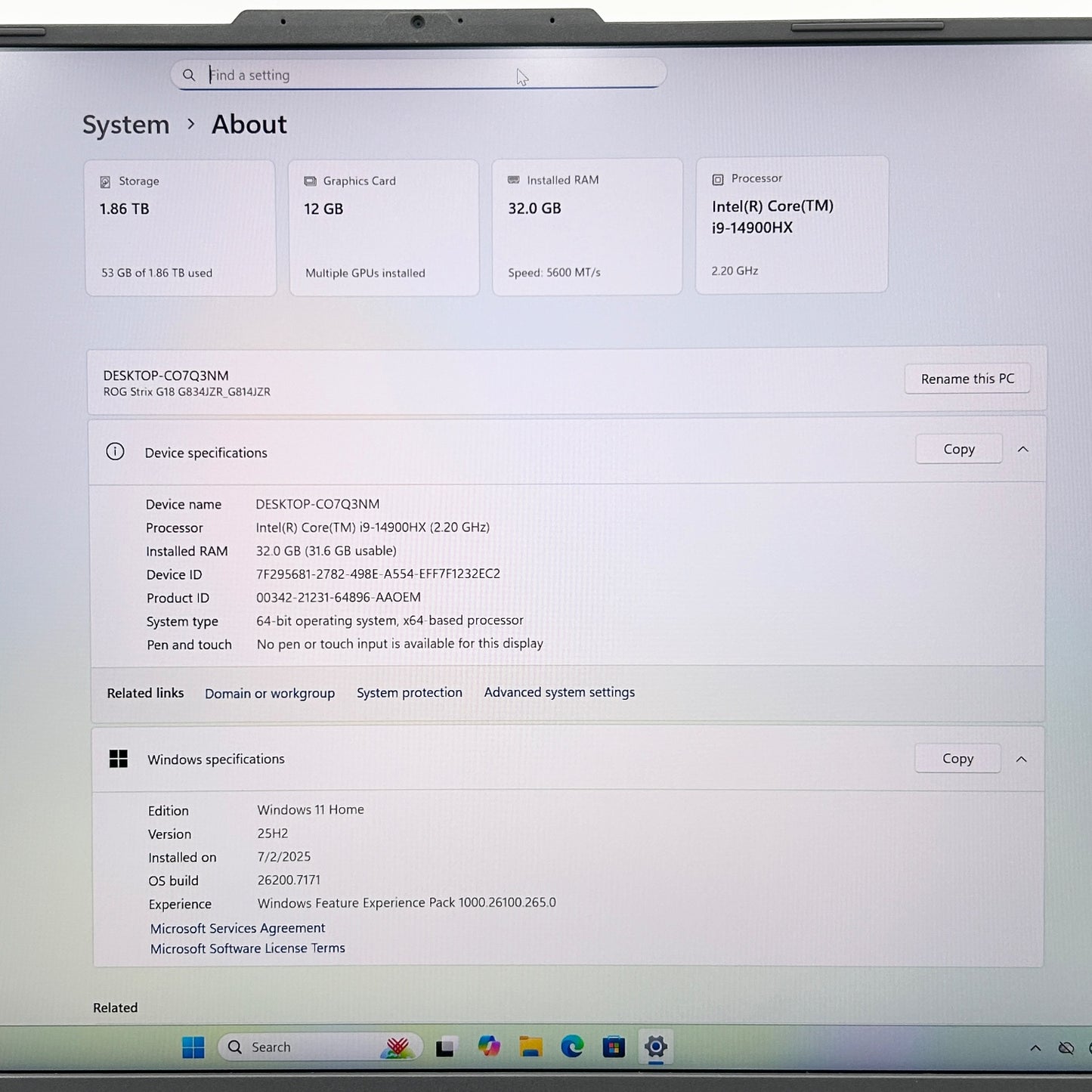Copy the Windows specifications
The width and height of the screenshot is (1092, 1092).
click(x=957, y=759)
